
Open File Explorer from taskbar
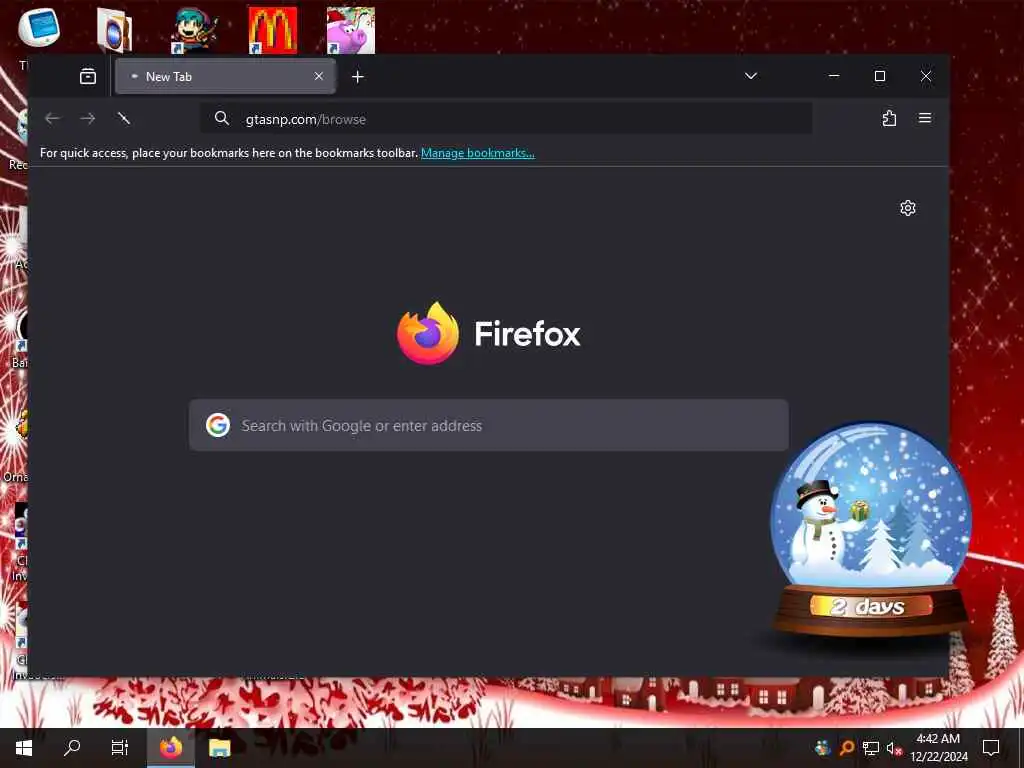point(219,748)
